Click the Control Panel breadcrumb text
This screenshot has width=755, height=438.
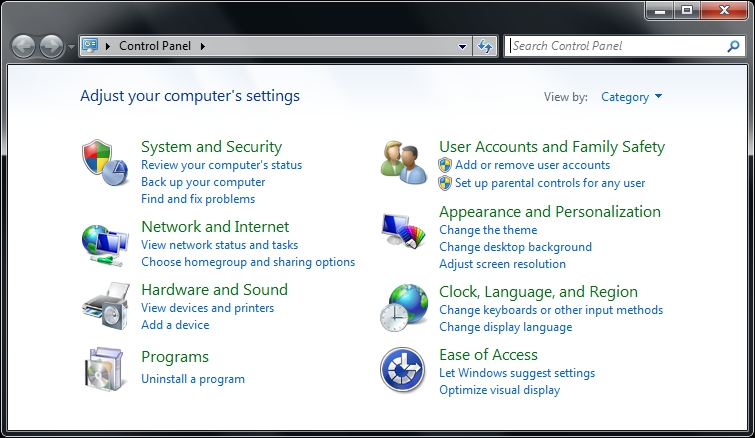(155, 46)
